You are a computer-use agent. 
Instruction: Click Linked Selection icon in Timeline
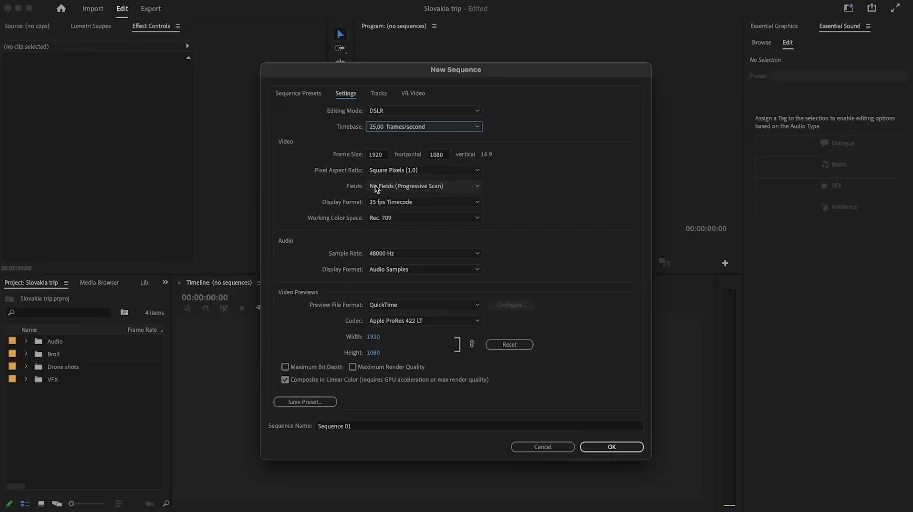224,309
